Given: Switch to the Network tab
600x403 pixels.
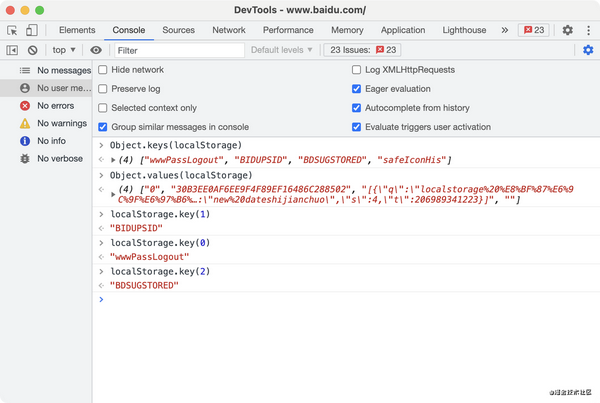Looking at the screenshot, I should [x=229, y=31].
